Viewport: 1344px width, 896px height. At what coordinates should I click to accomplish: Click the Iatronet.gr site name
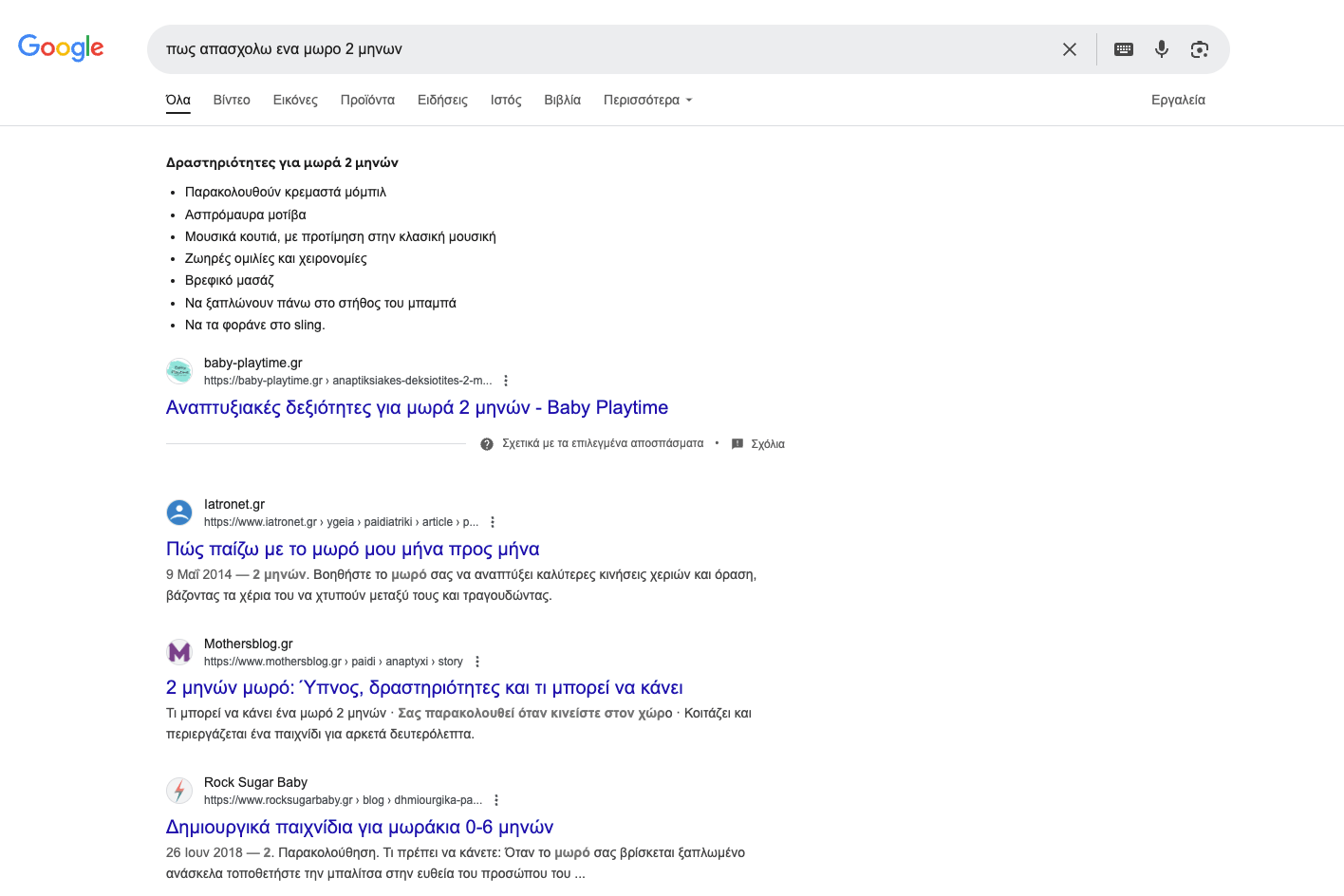pos(234,504)
